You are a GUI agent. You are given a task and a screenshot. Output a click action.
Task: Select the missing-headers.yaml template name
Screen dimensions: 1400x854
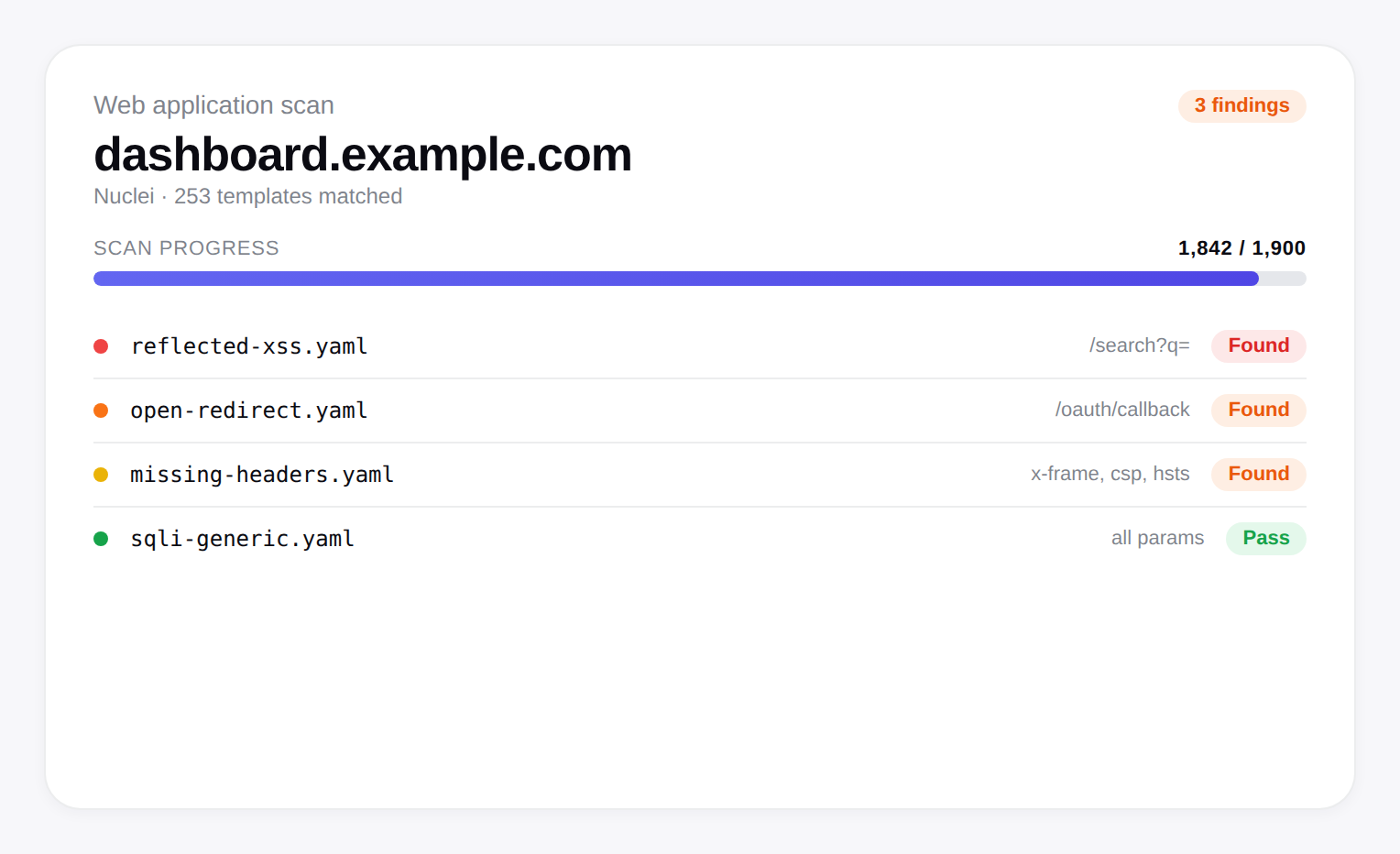262,475
